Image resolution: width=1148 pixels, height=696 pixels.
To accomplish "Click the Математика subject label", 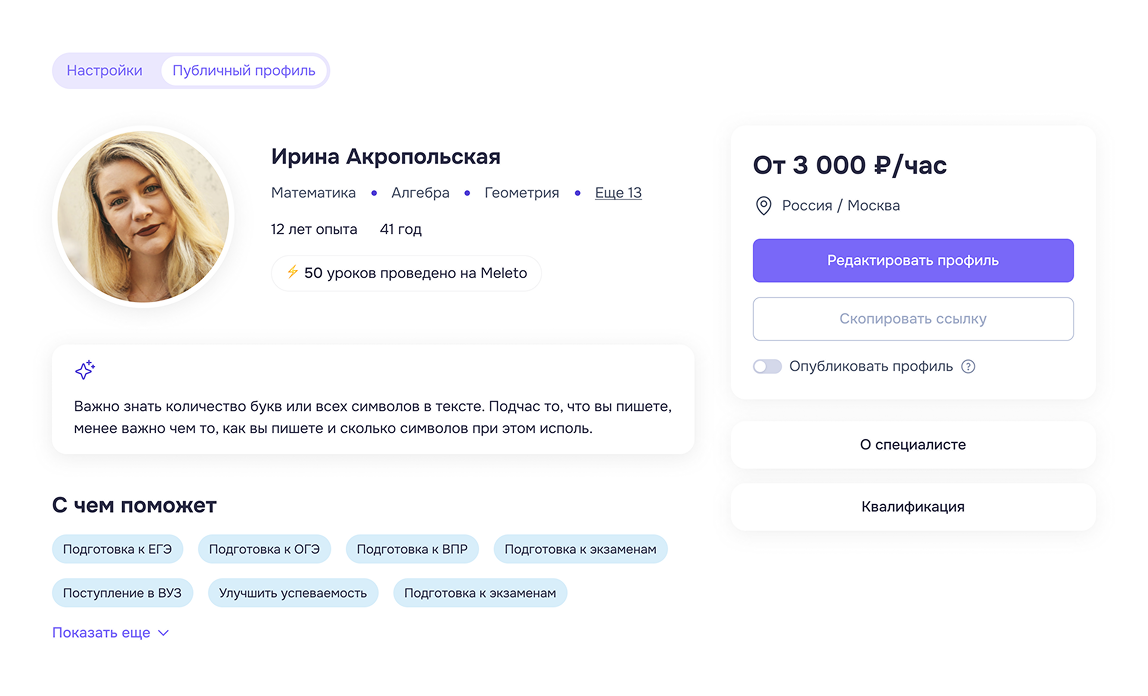I will tap(313, 193).
